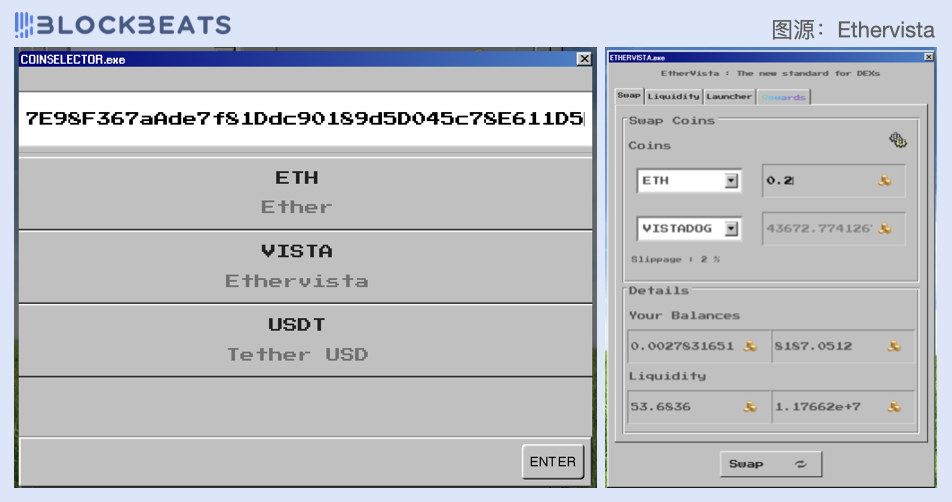
Task: Click coin icon in VISTADOG amount field
Action: coord(885,229)
